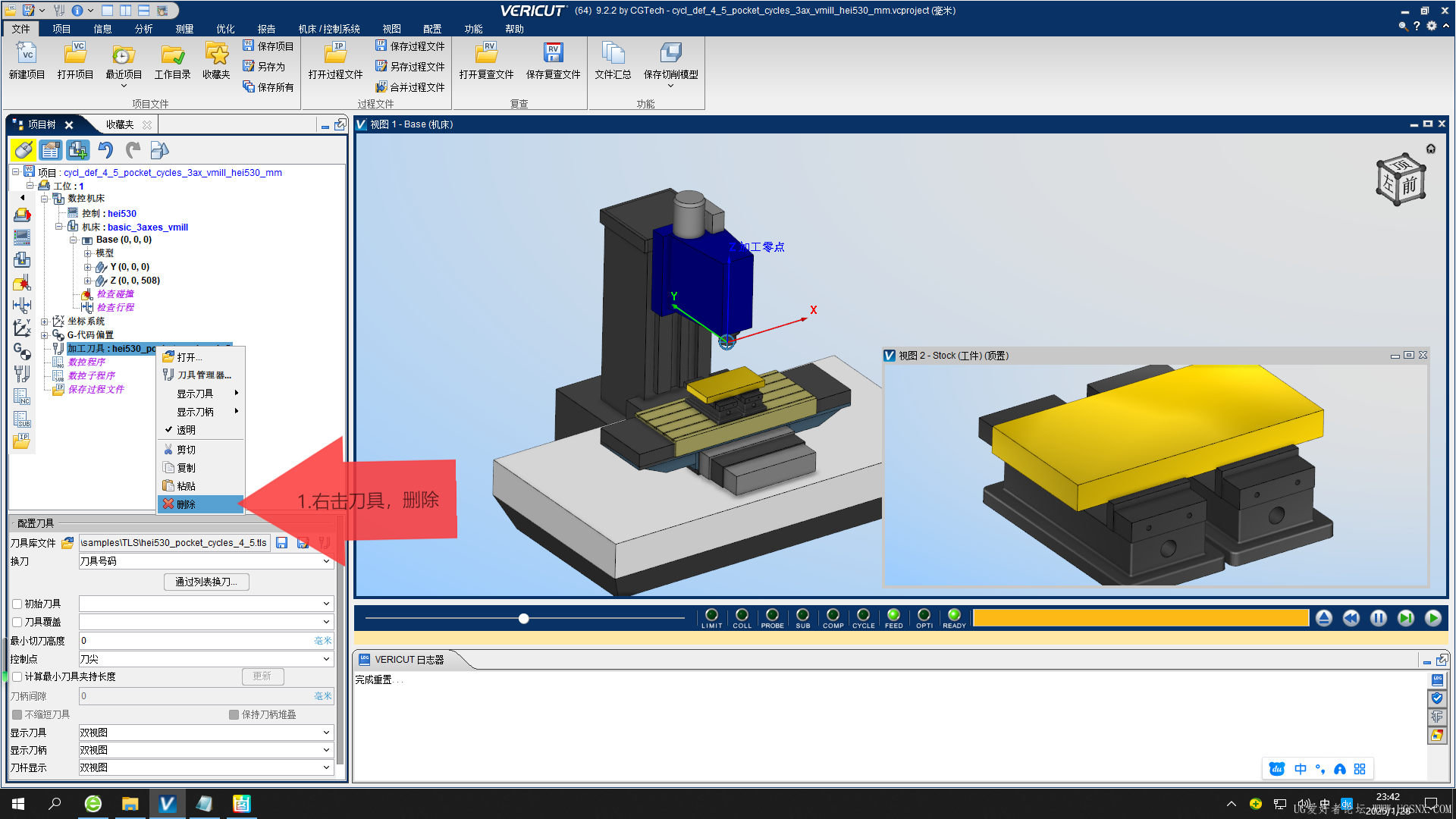Click the coordinate system XYZ sidebar icon
Viewport: 1456px width, 819px height.
[22, 328]
